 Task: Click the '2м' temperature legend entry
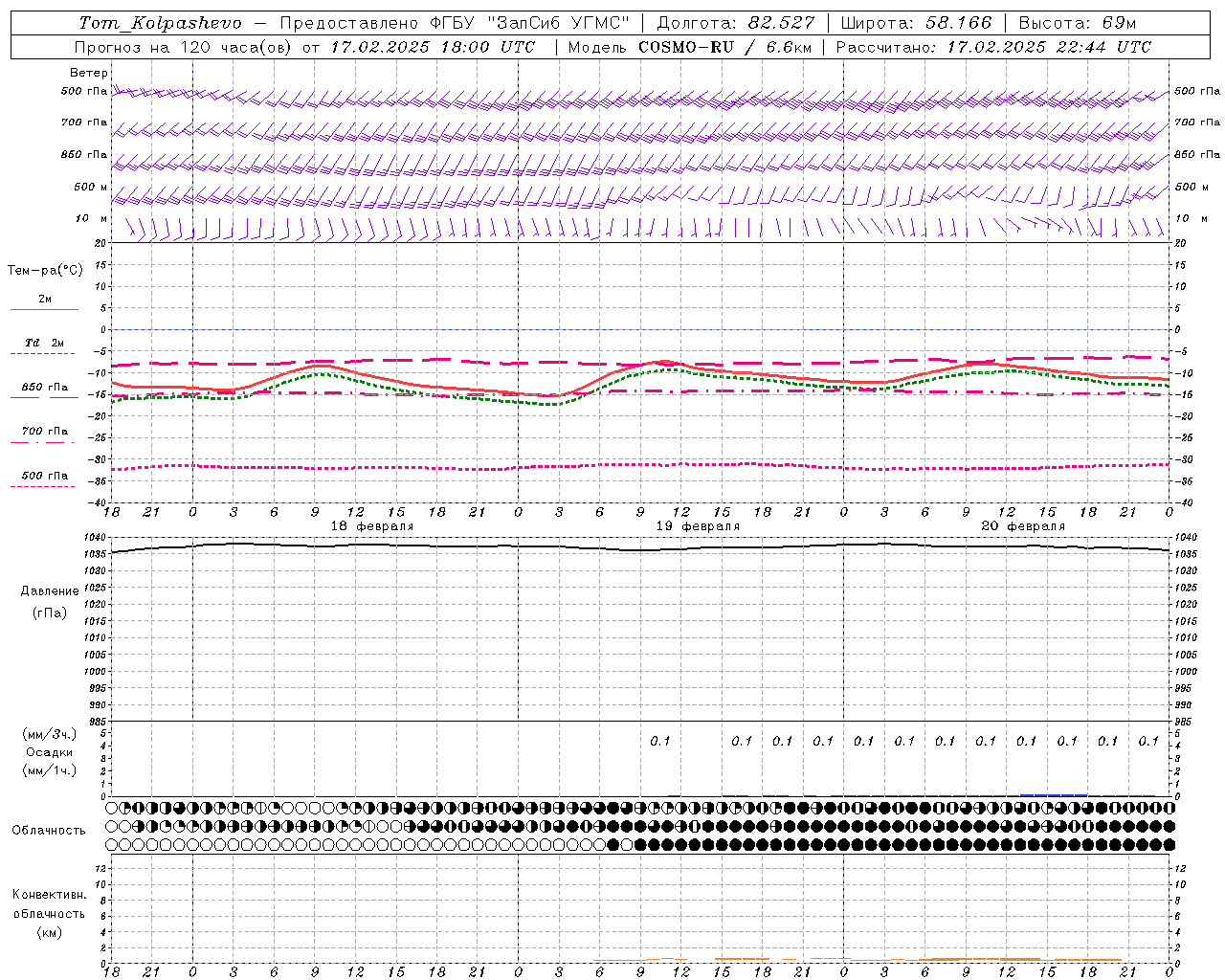pos(45,299)
